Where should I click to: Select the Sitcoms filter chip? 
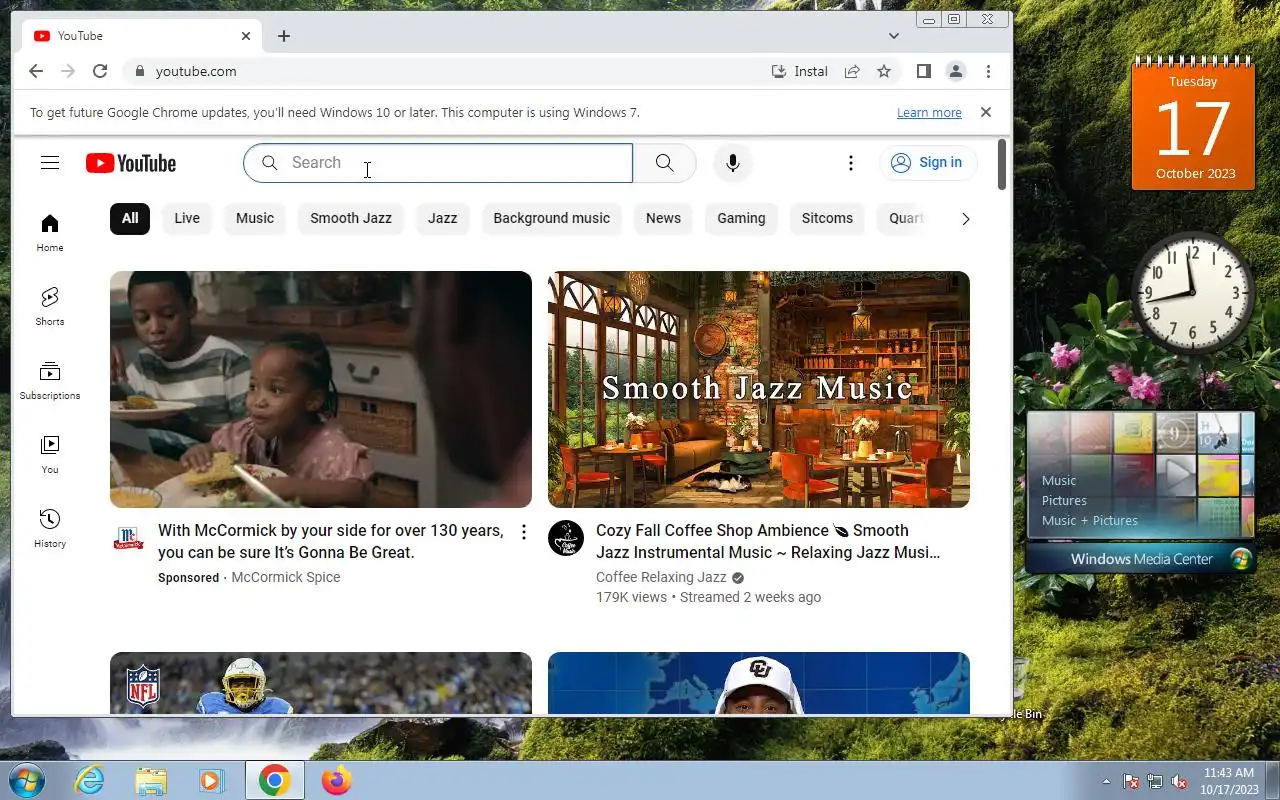click(x=827, y=218)
